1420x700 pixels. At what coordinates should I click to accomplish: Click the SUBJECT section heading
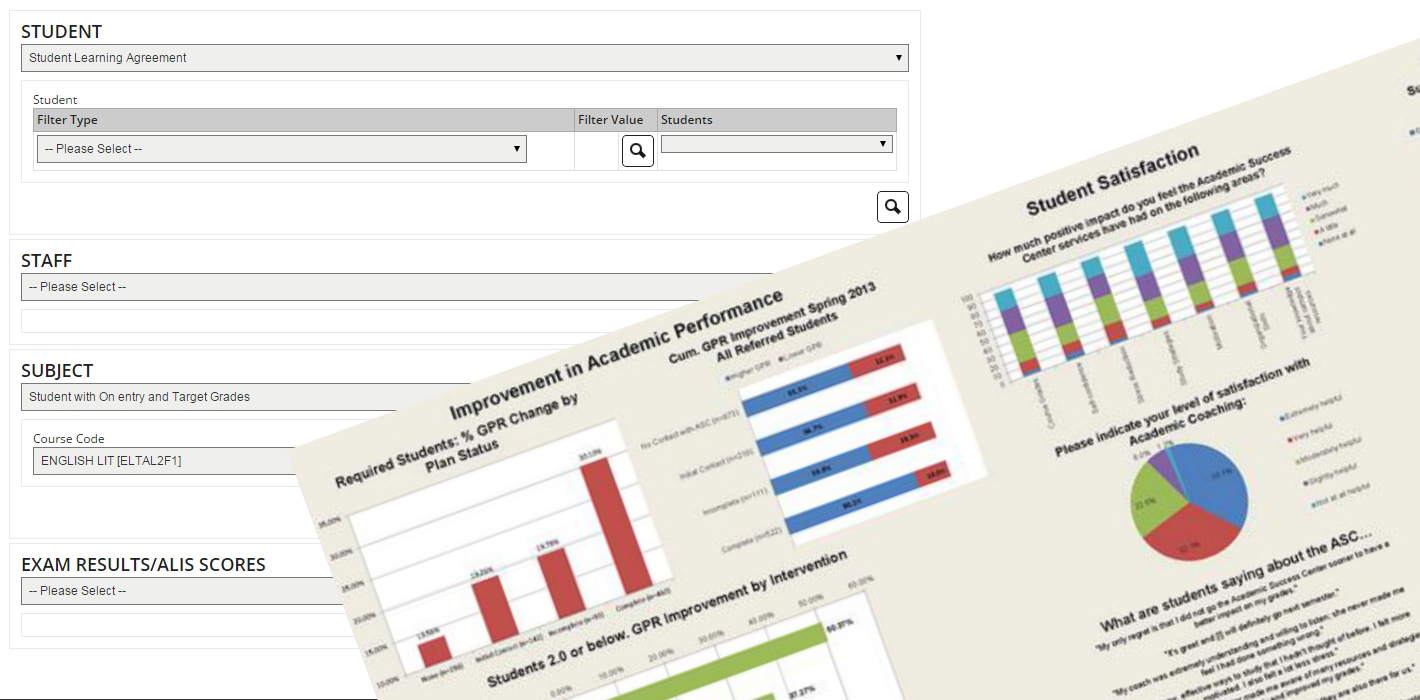coord(57,371)
